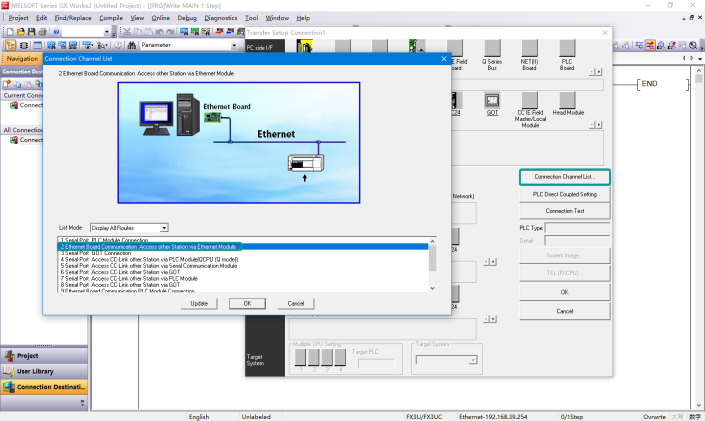The height and width of the screenshot is (421, 705).
Task: Click the Connection Test button
Action: [x=564, y=211]
